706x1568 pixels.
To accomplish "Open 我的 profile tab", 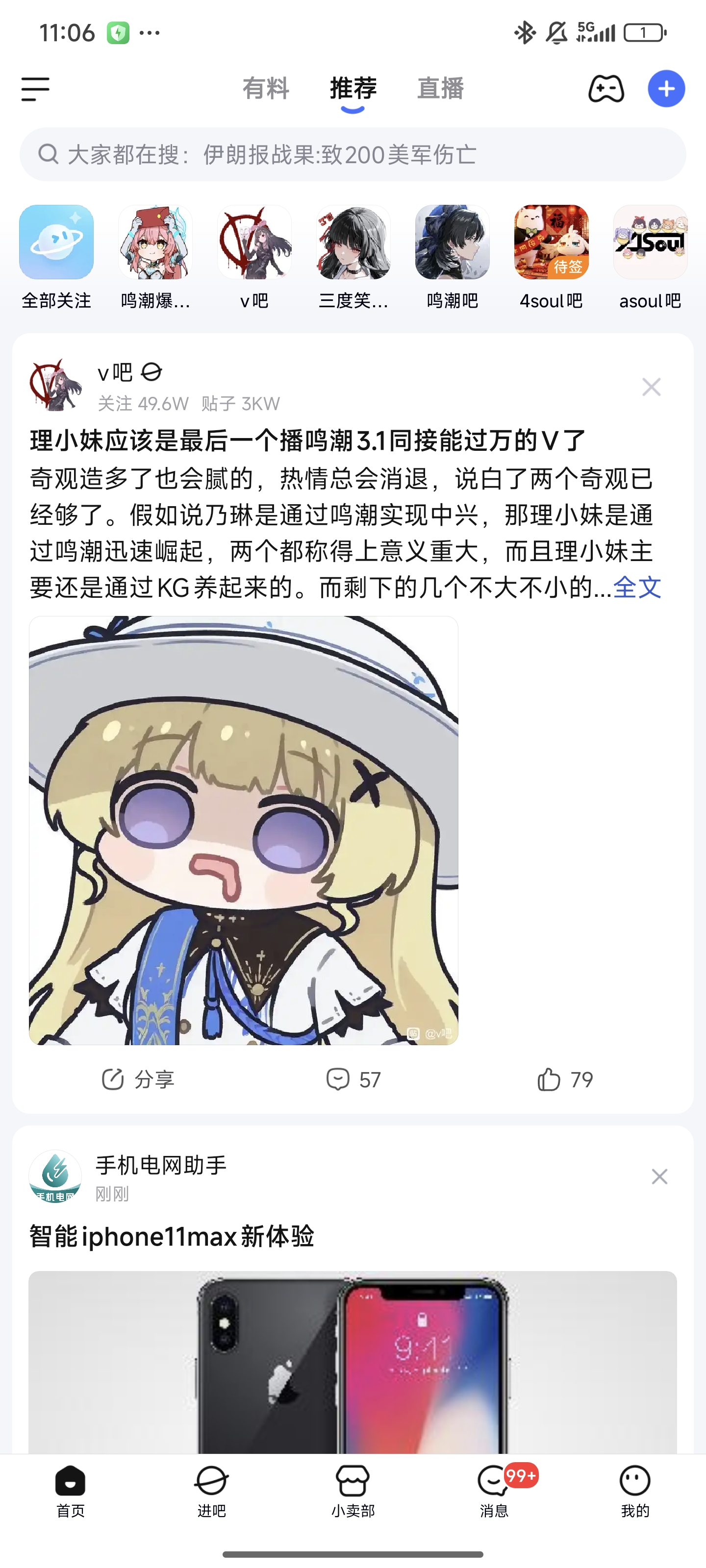I will [x=635, y=1491].
